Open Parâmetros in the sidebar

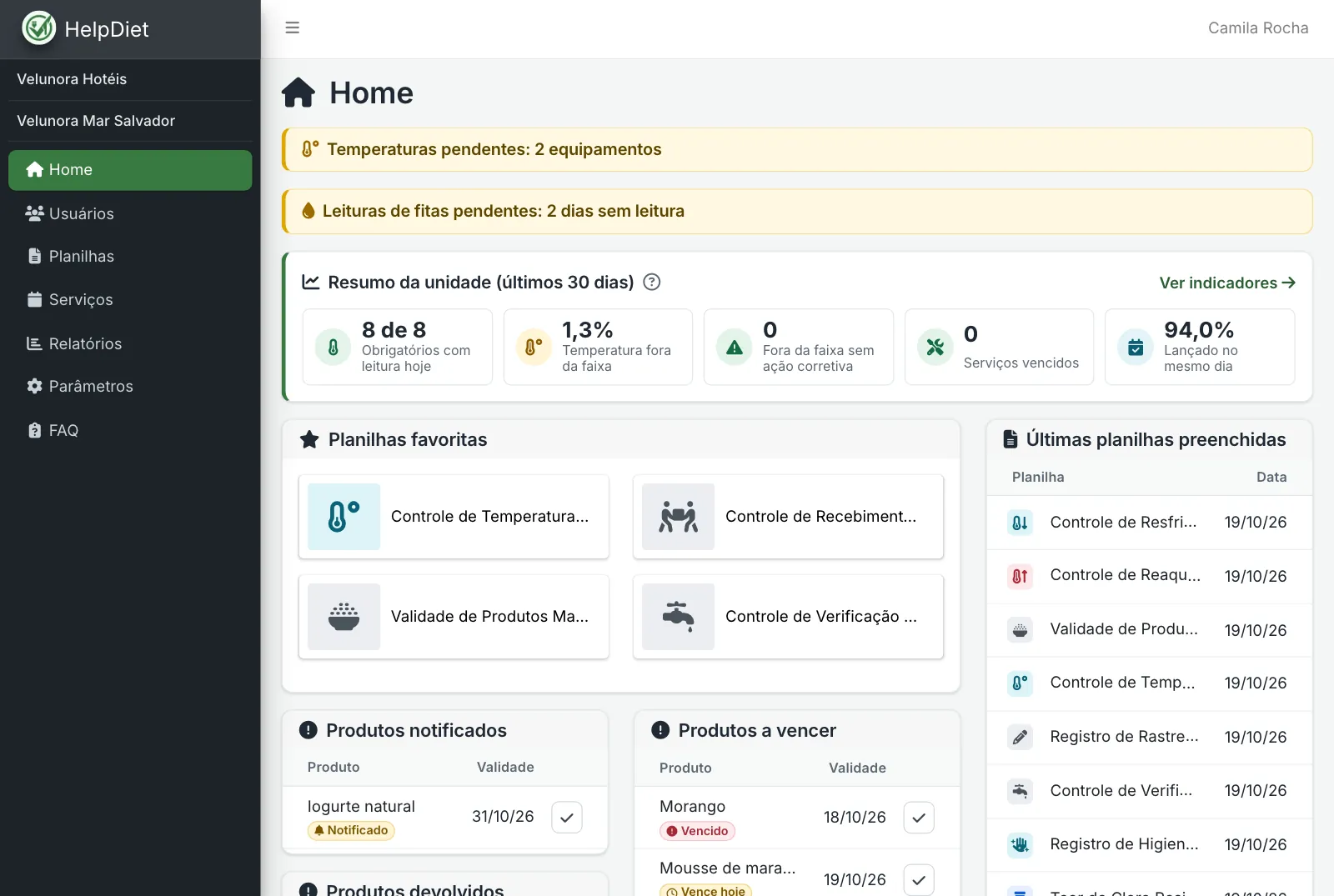pos(130,387)
